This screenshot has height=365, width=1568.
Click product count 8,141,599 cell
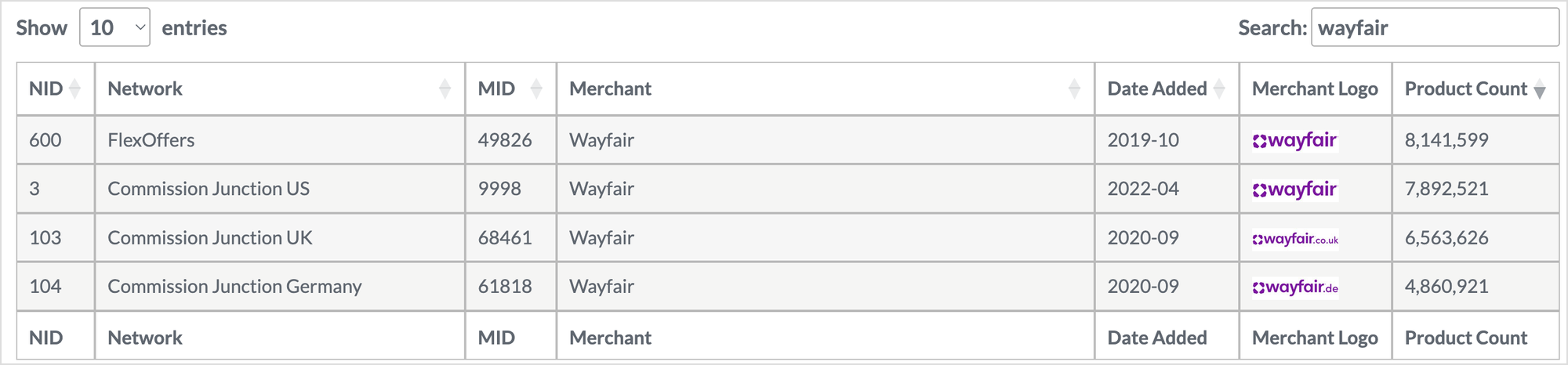(x=1446, y=141)
